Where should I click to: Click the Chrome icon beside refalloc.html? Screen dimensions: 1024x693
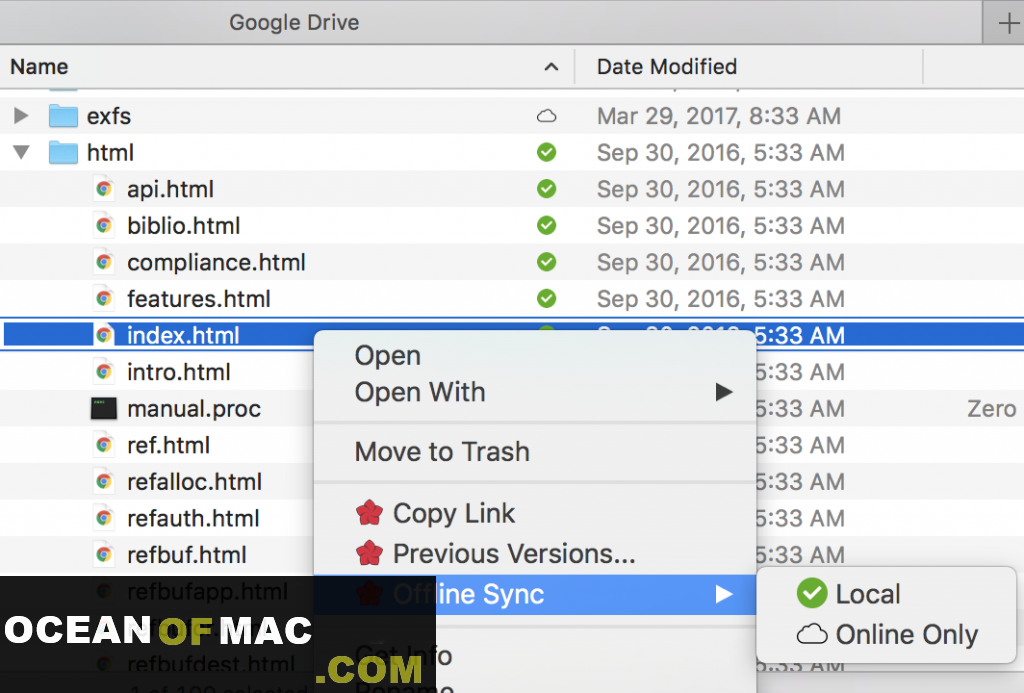(103, 482)
